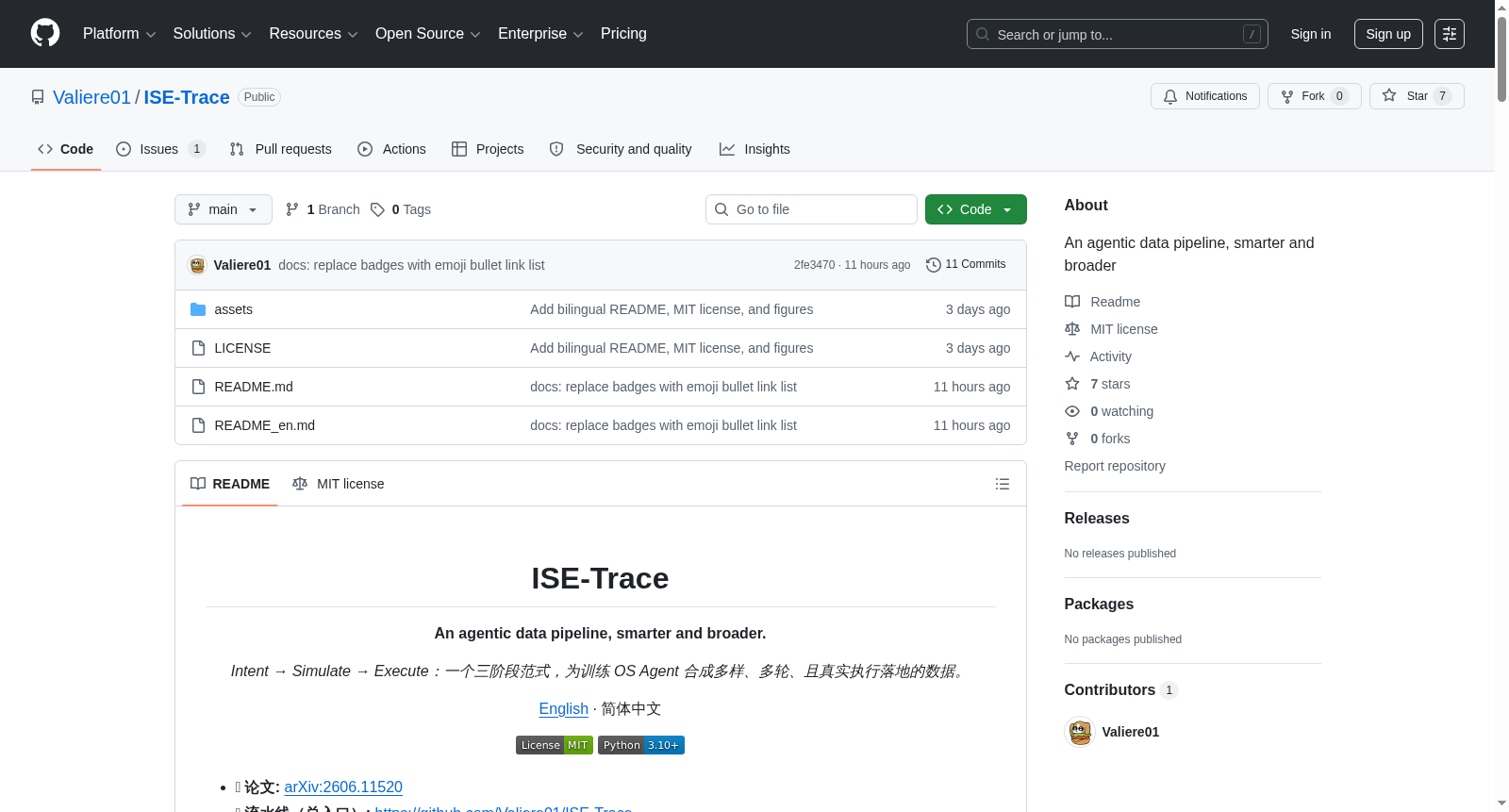Open Valiere01 contributor name link

click(x=1131, y=732)
